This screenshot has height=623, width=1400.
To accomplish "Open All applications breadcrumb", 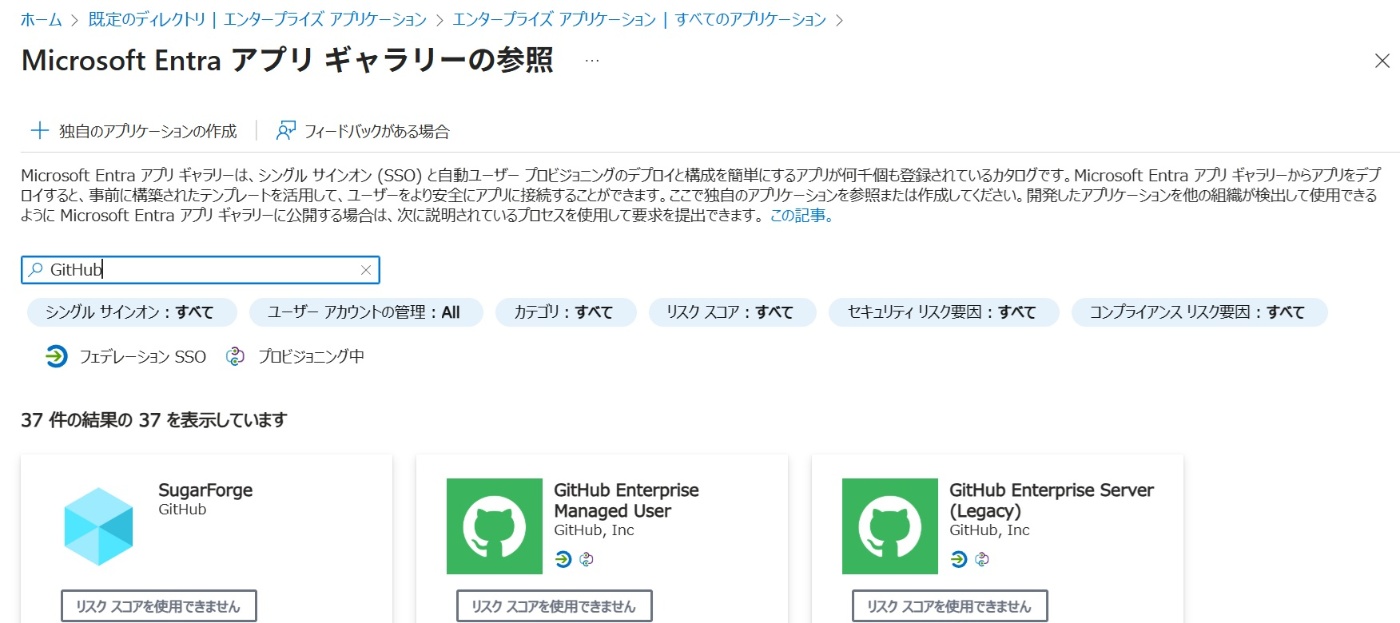I will [x=639, y=19].
